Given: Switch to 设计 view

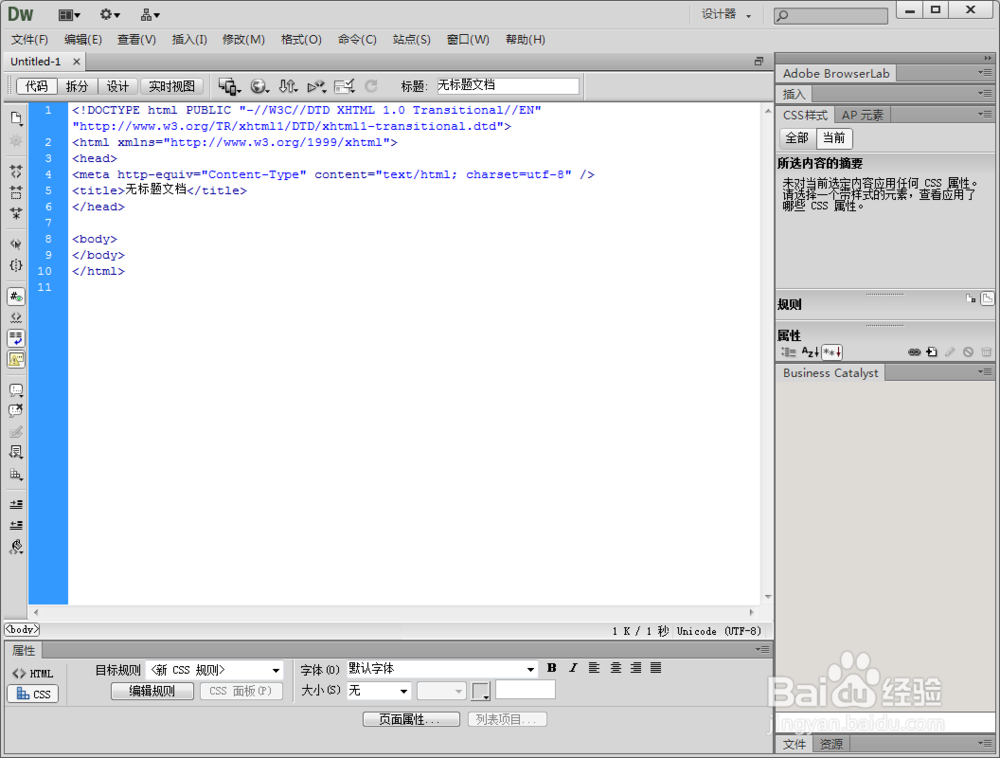Looking at the screenshot, I should click(x=118, y=86).
